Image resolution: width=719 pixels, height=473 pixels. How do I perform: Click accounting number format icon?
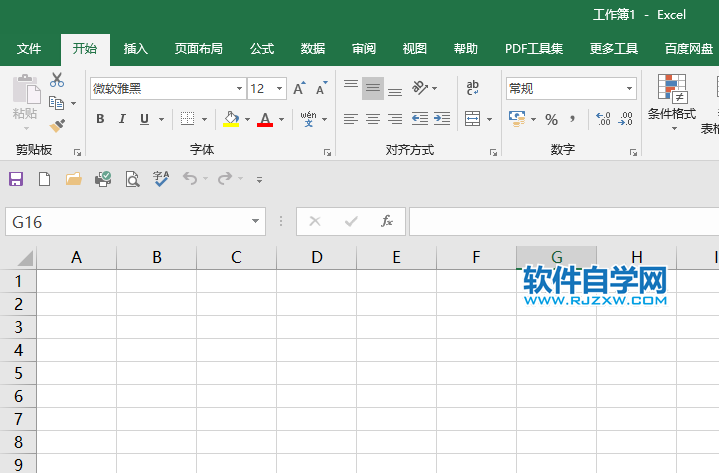517,119
